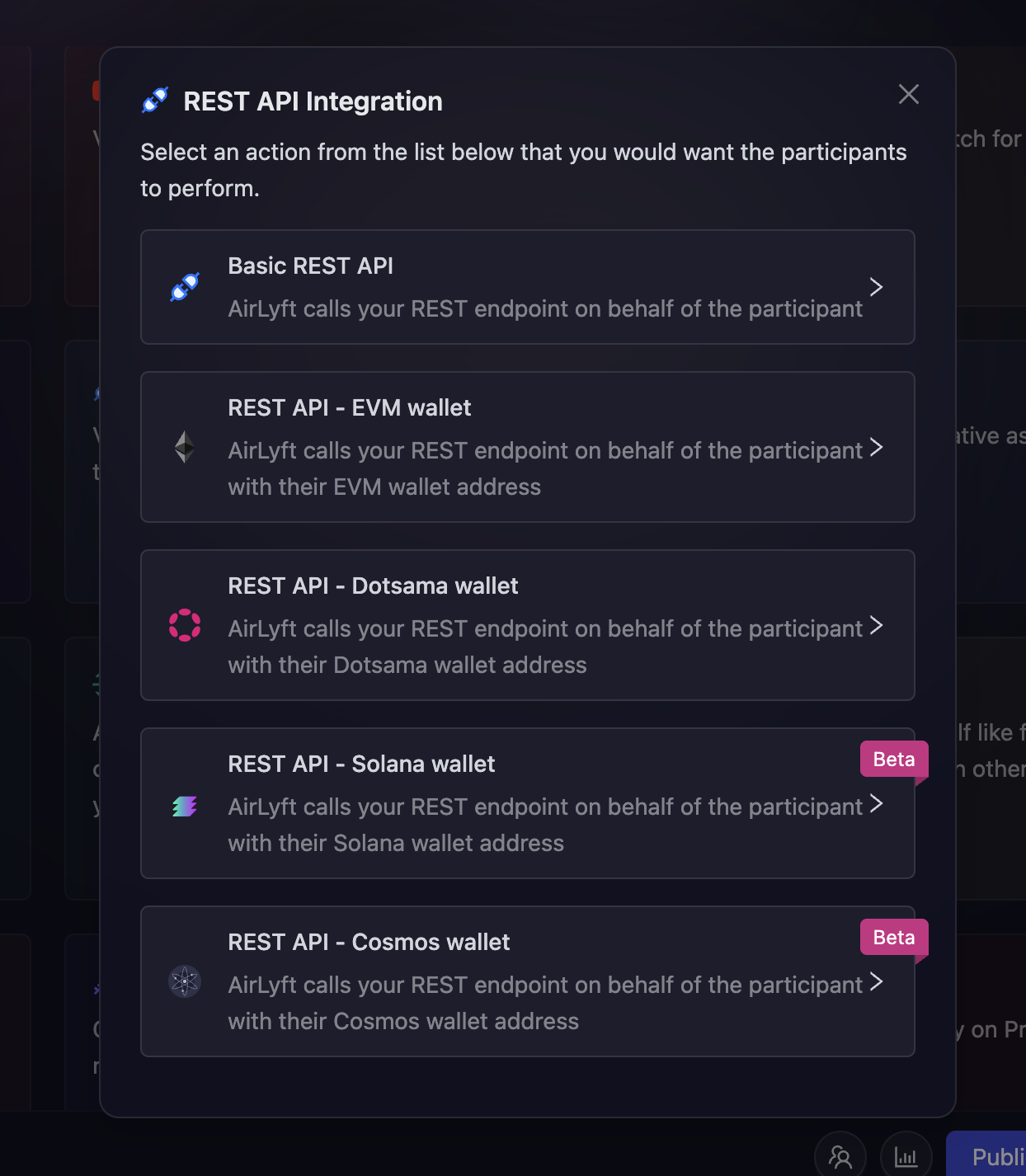Expand the Basic REST API option chevron
Viewport: 1026px width, 1176px height.
(x=876, y=287)
